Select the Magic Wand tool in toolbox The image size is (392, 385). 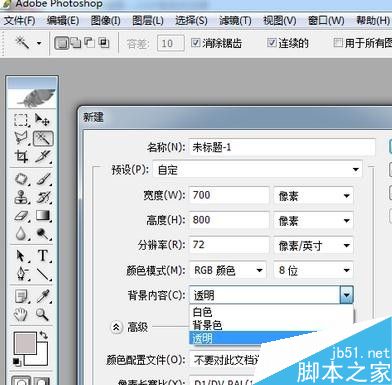pyautogui.click(x=43, y=138)
